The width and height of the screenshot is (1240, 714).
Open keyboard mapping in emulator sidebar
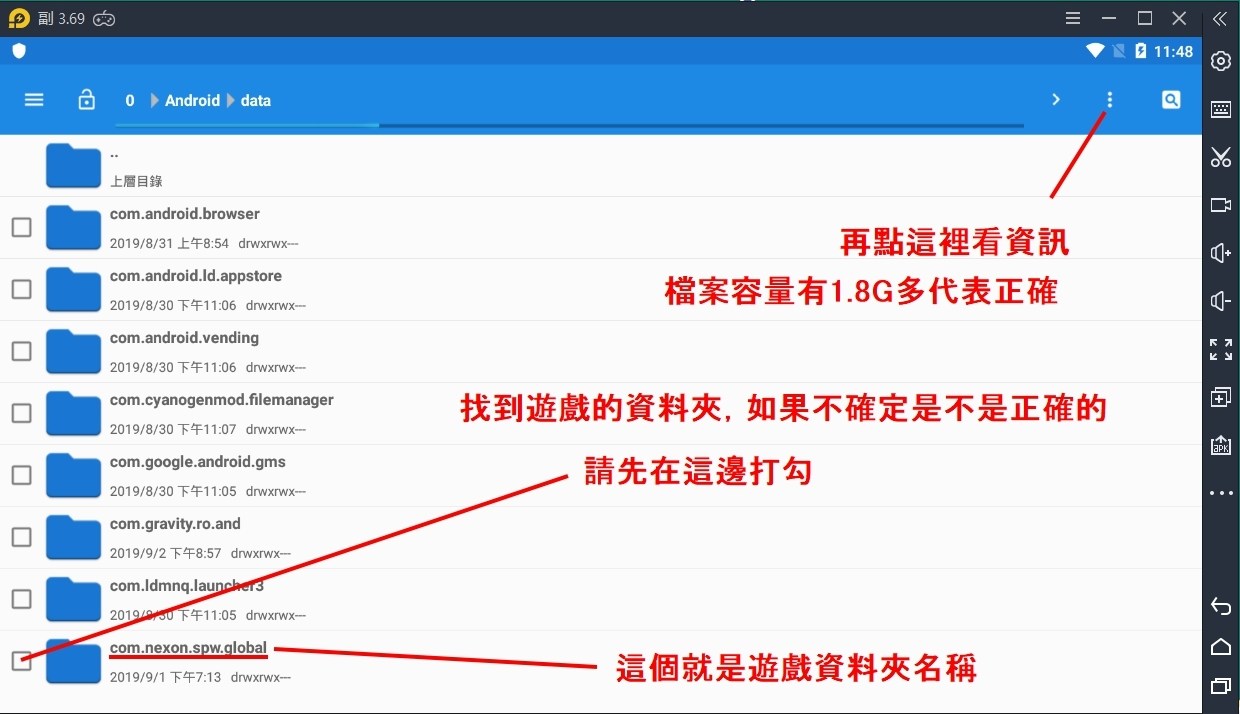click(x=1221, y=109)
